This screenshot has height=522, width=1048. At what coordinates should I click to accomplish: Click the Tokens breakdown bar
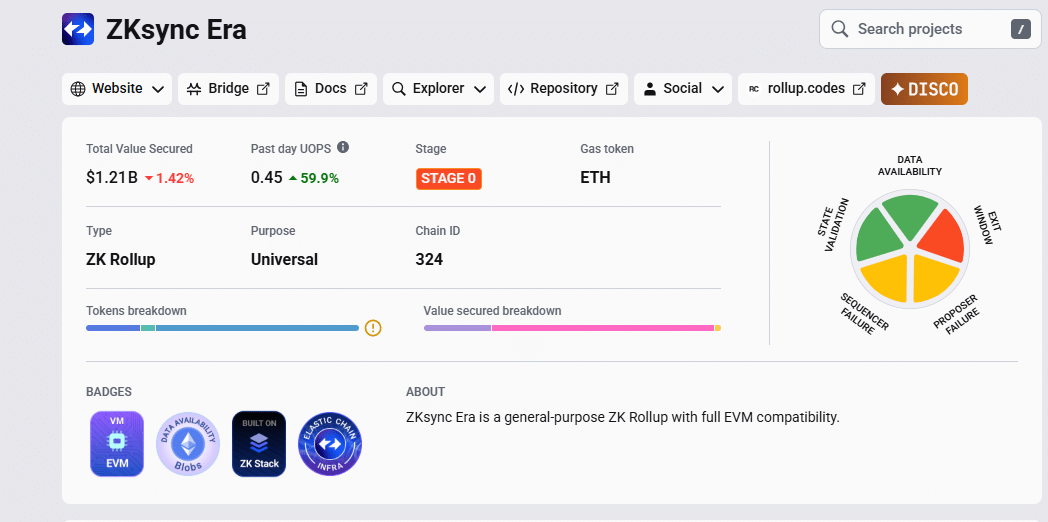[x=223, y=328]
